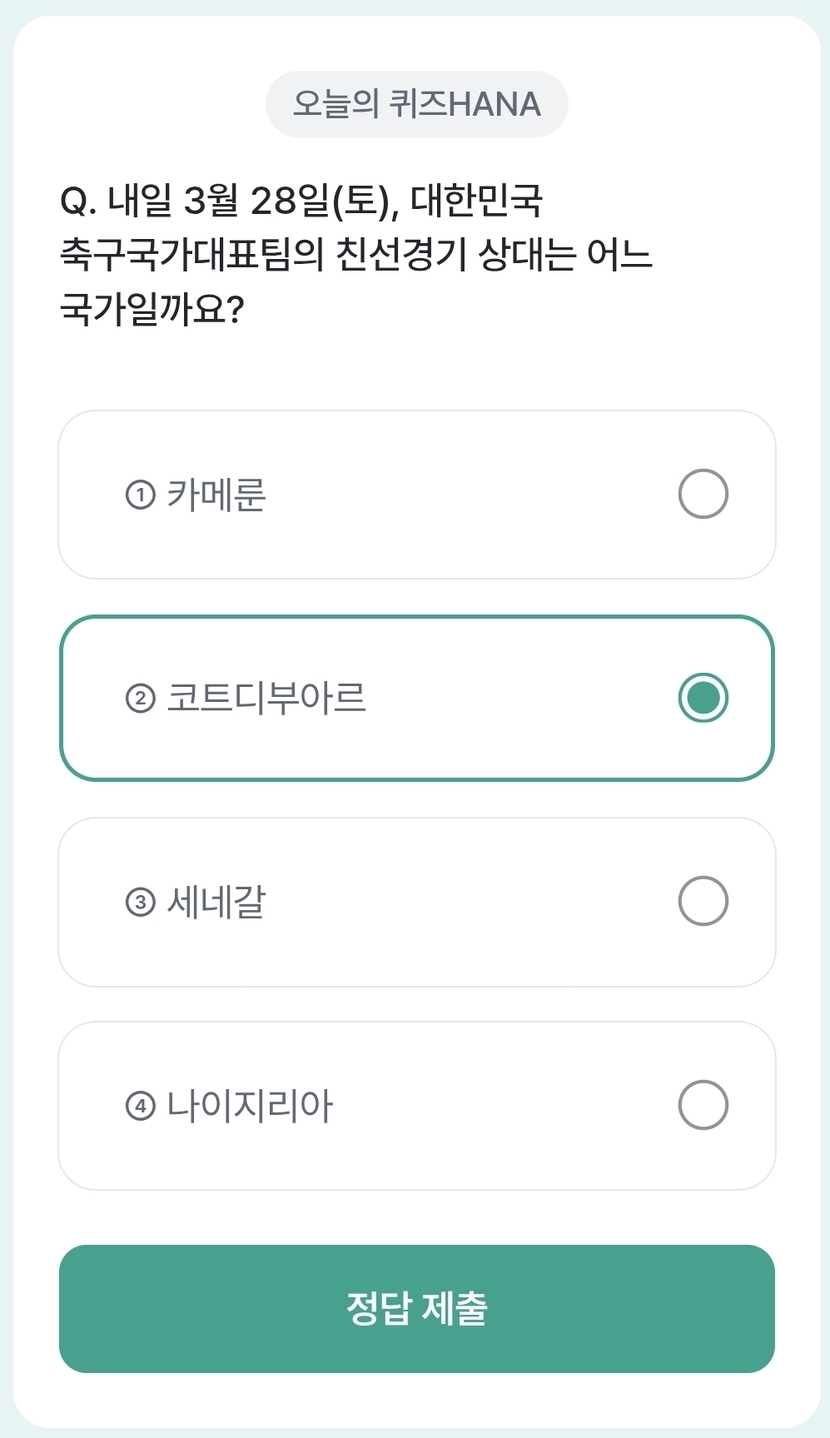Image resolution: width=830 pixels, height=1438 pixels.
Task: Tap the circled number 3 icon
Action: click(x=140, y=903)
